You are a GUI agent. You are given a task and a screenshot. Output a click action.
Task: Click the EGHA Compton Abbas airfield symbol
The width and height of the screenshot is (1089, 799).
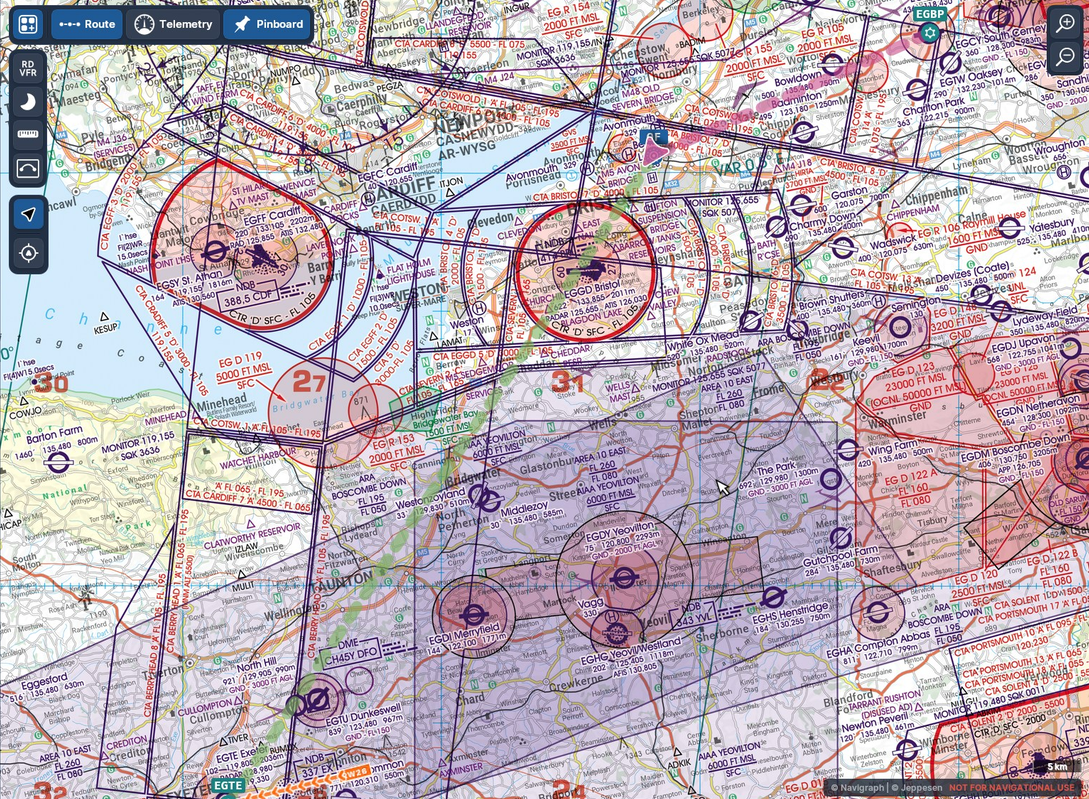tap(876, 612)
